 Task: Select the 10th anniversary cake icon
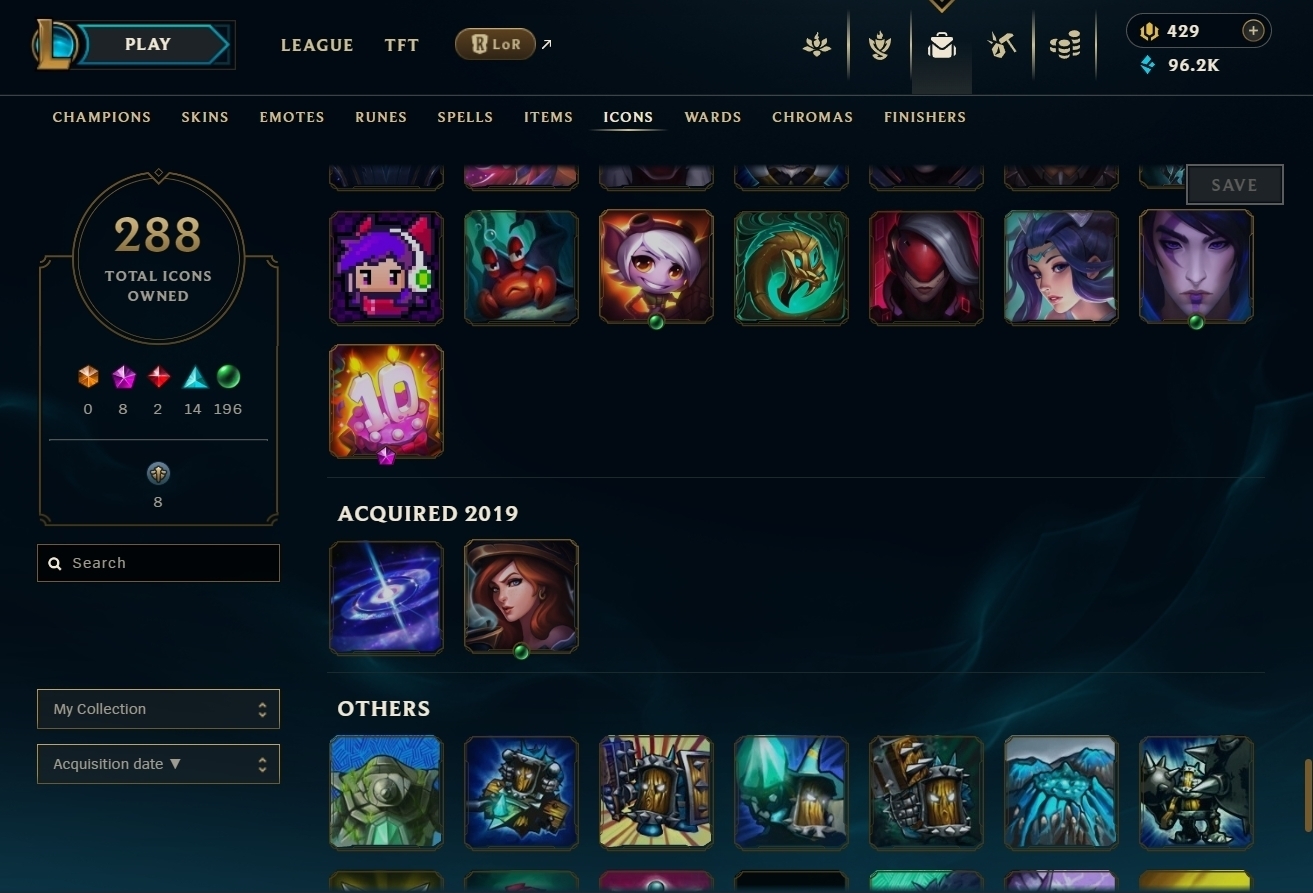click(386, 402)
